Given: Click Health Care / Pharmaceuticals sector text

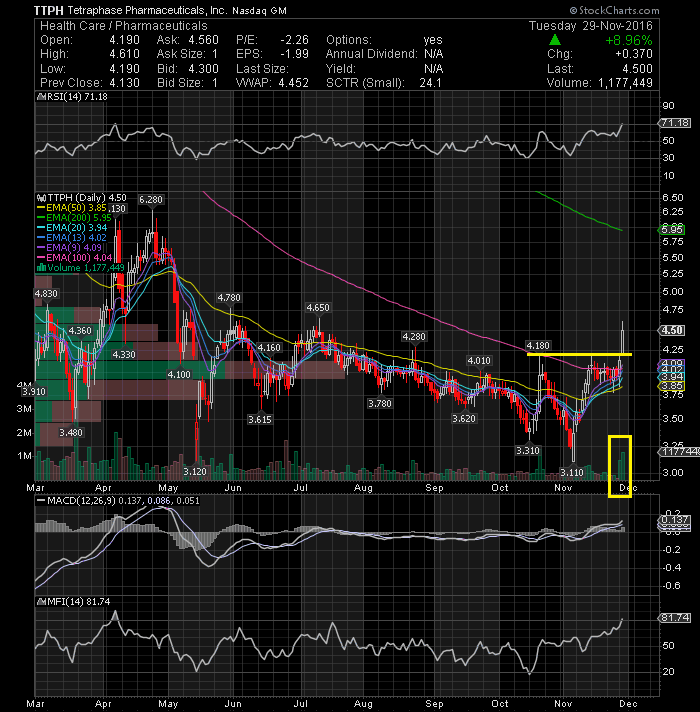Looking at the screenshot, I should tap(123, 26).
